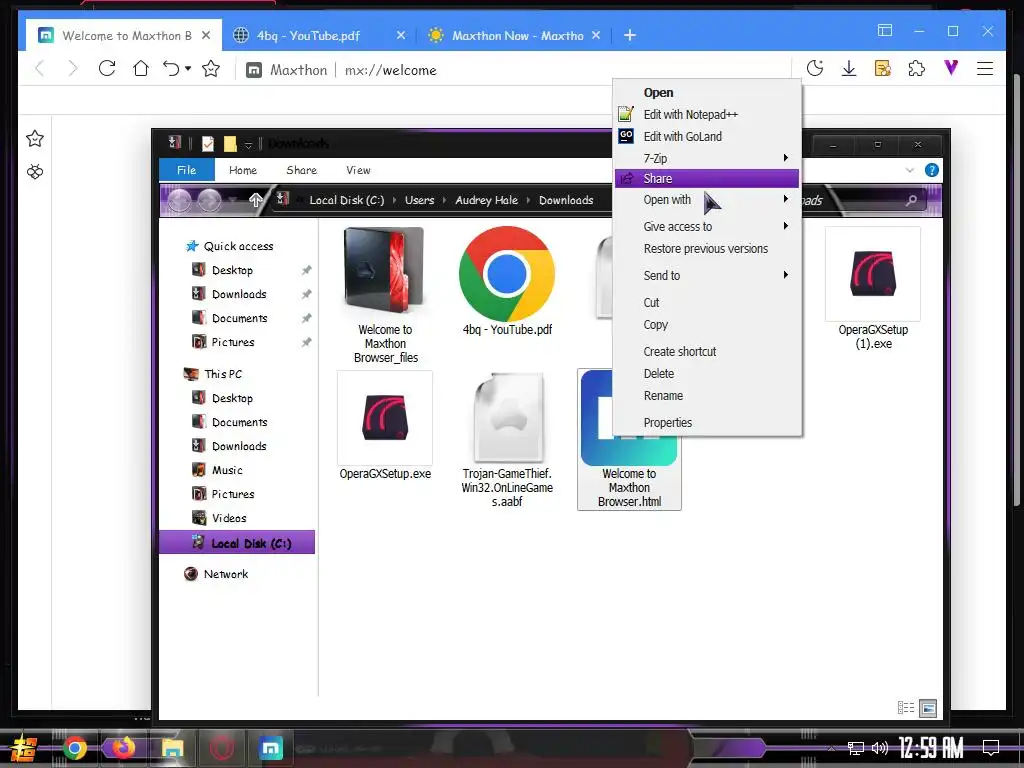
Task: Select OperaGXSetup (1).exe file
Action: [873, 289]
